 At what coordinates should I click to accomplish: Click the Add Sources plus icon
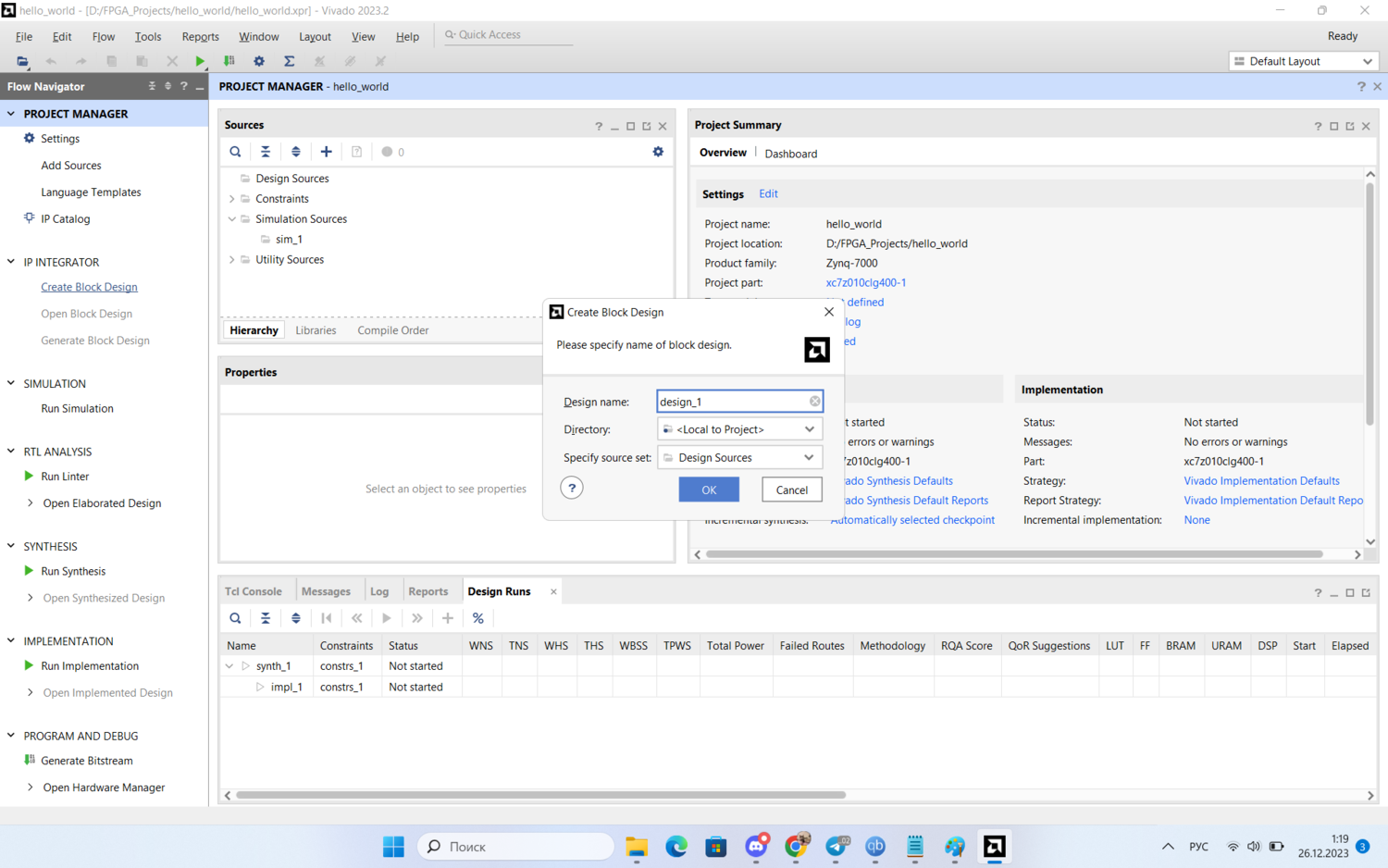326,152
